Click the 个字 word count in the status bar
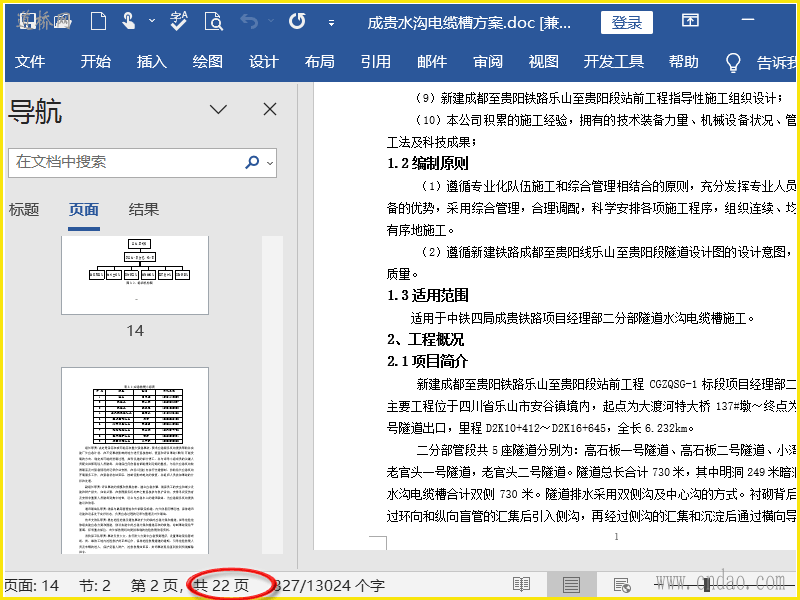Screen dimensions: 800x600 tap(329, 586)
